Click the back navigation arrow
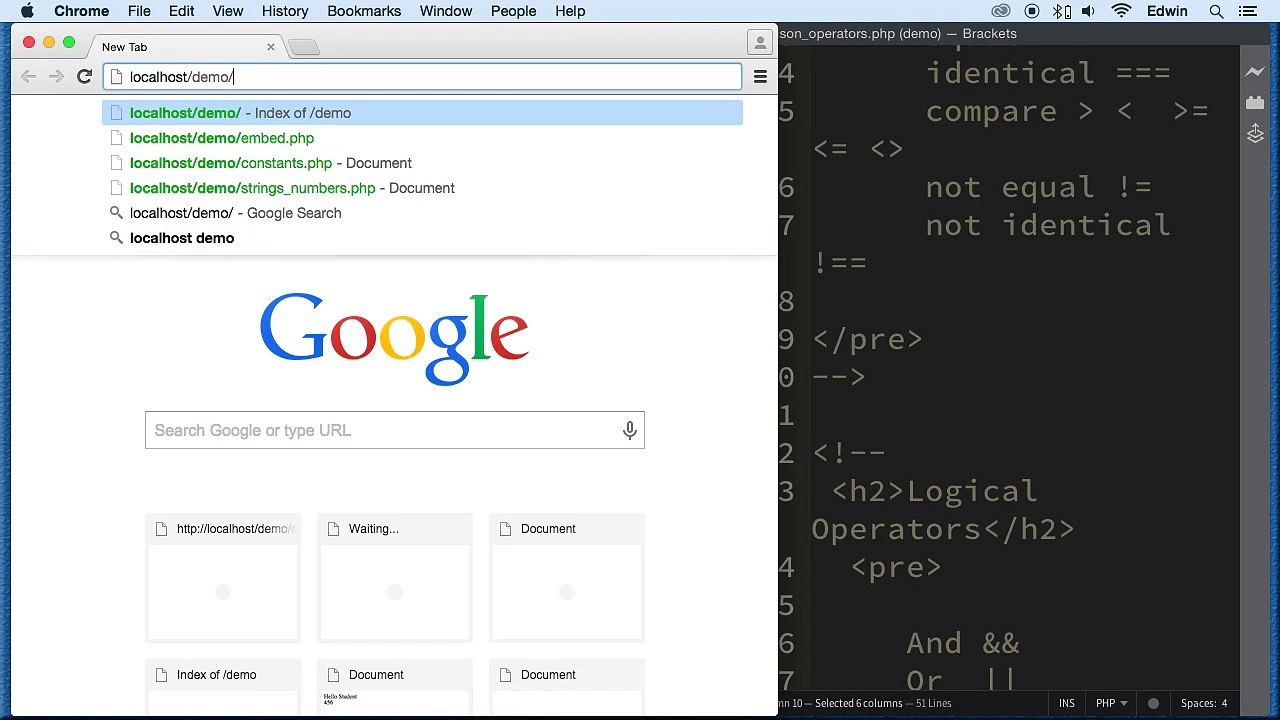Viewport: 1280px width, 720px height. (x=28, y=77)
